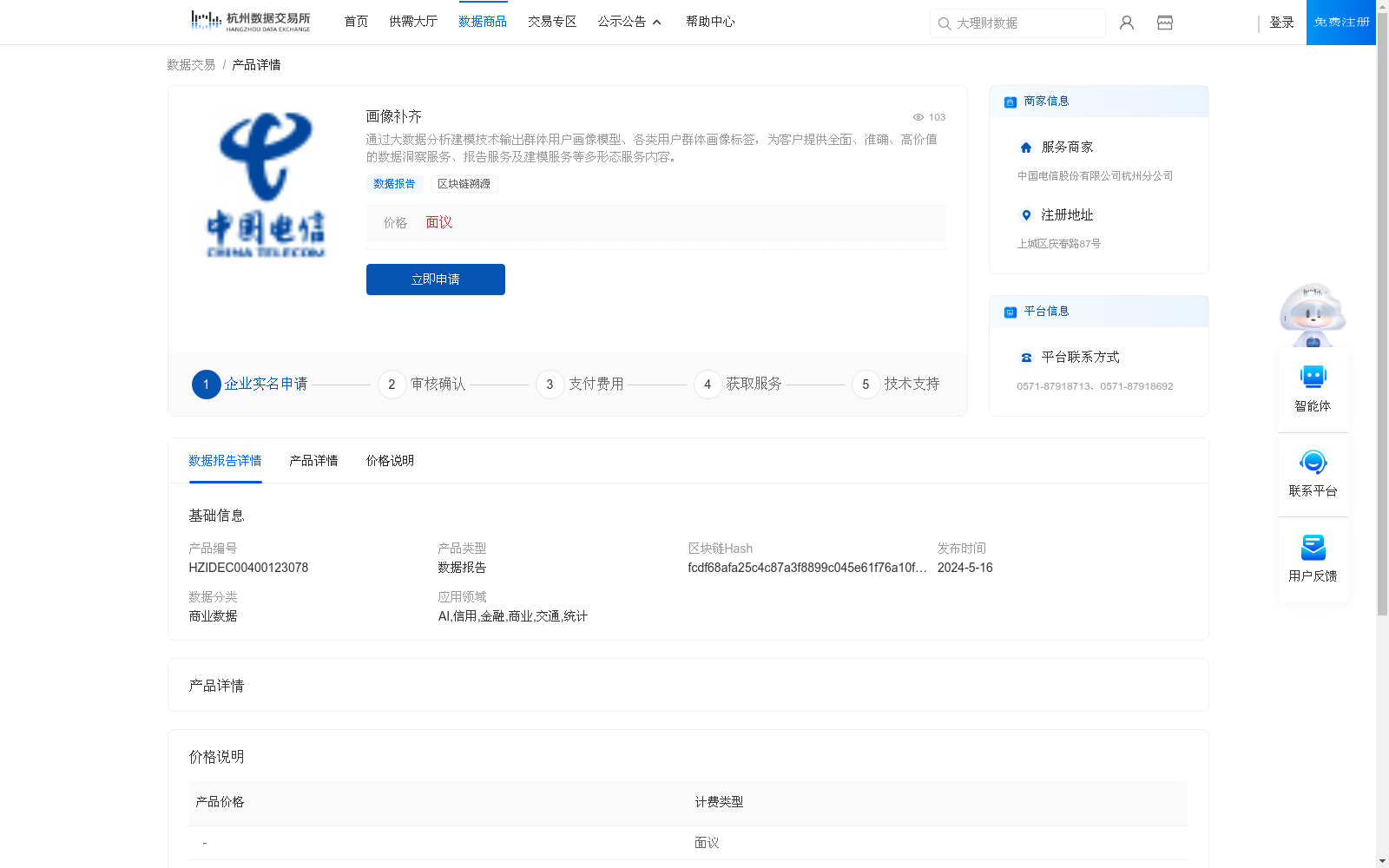Select step 5 技术支持
The height and width of the screenshot is (868, 1389).
(x=896, y=385)
